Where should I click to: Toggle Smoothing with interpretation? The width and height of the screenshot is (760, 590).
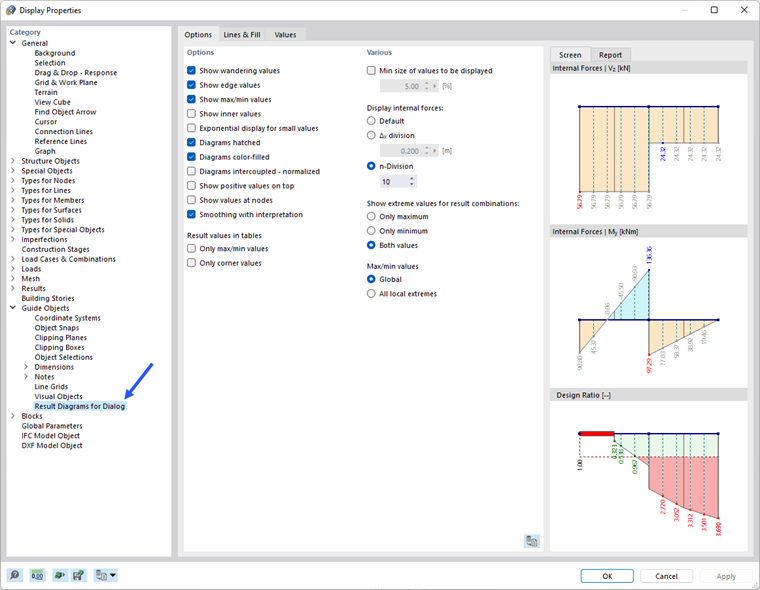coord(191,214)
